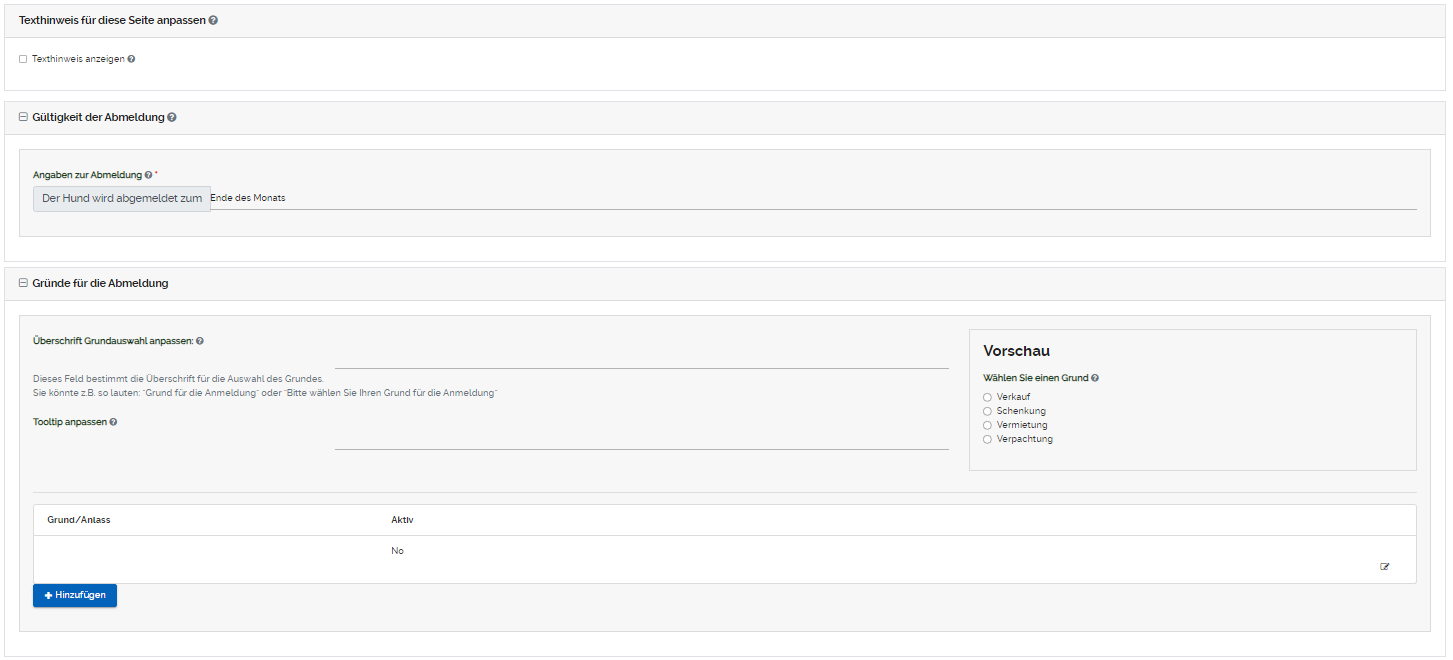Image resolution: width=1453 pixels, height=660 pixels.
Task: Click the edit icon in the table row
Action: pyautogui.click(x=1384, y=567)
